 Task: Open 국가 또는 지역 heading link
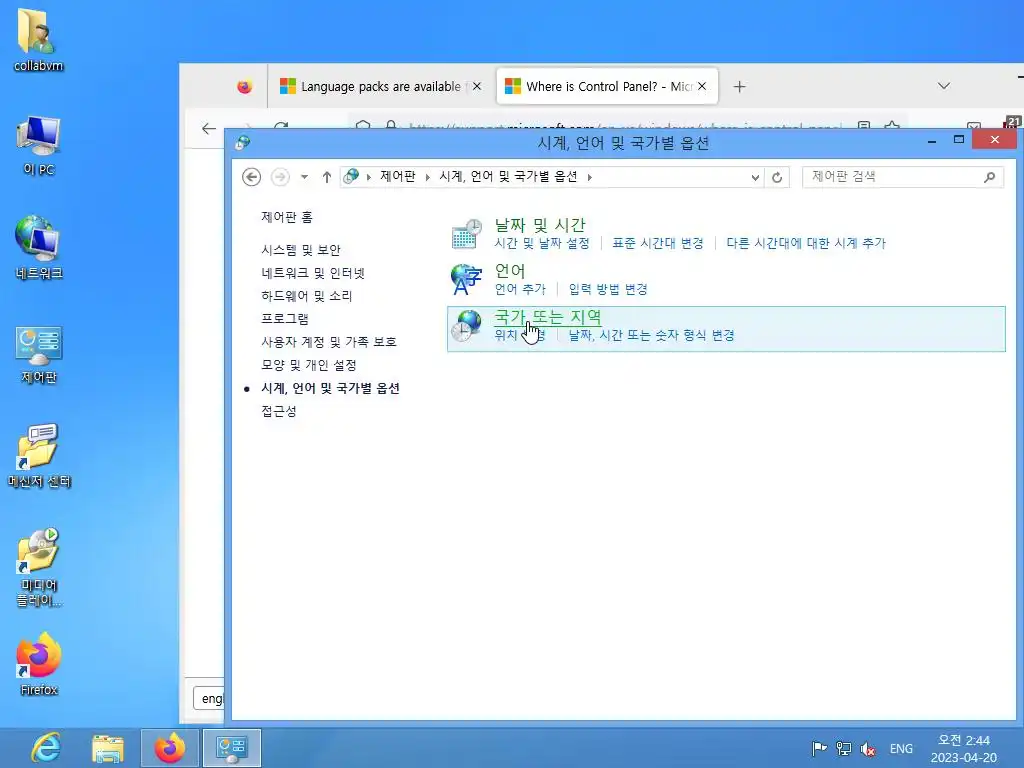tap(548, 317)
